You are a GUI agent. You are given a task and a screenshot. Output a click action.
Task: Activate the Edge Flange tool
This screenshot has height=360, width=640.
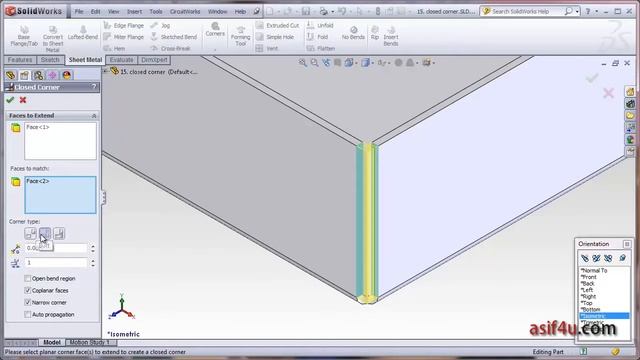pyautogui.click(x=124, y=25)
